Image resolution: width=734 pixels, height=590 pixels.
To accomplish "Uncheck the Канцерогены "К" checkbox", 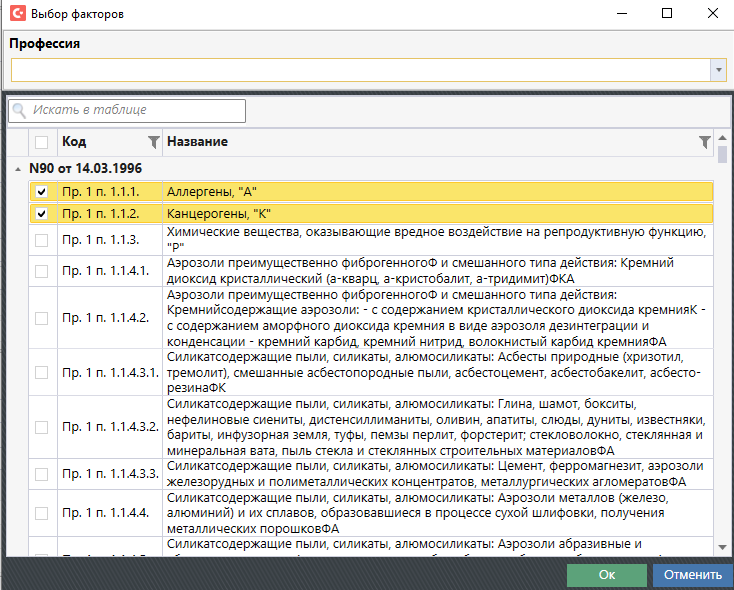I will point(41,214).
